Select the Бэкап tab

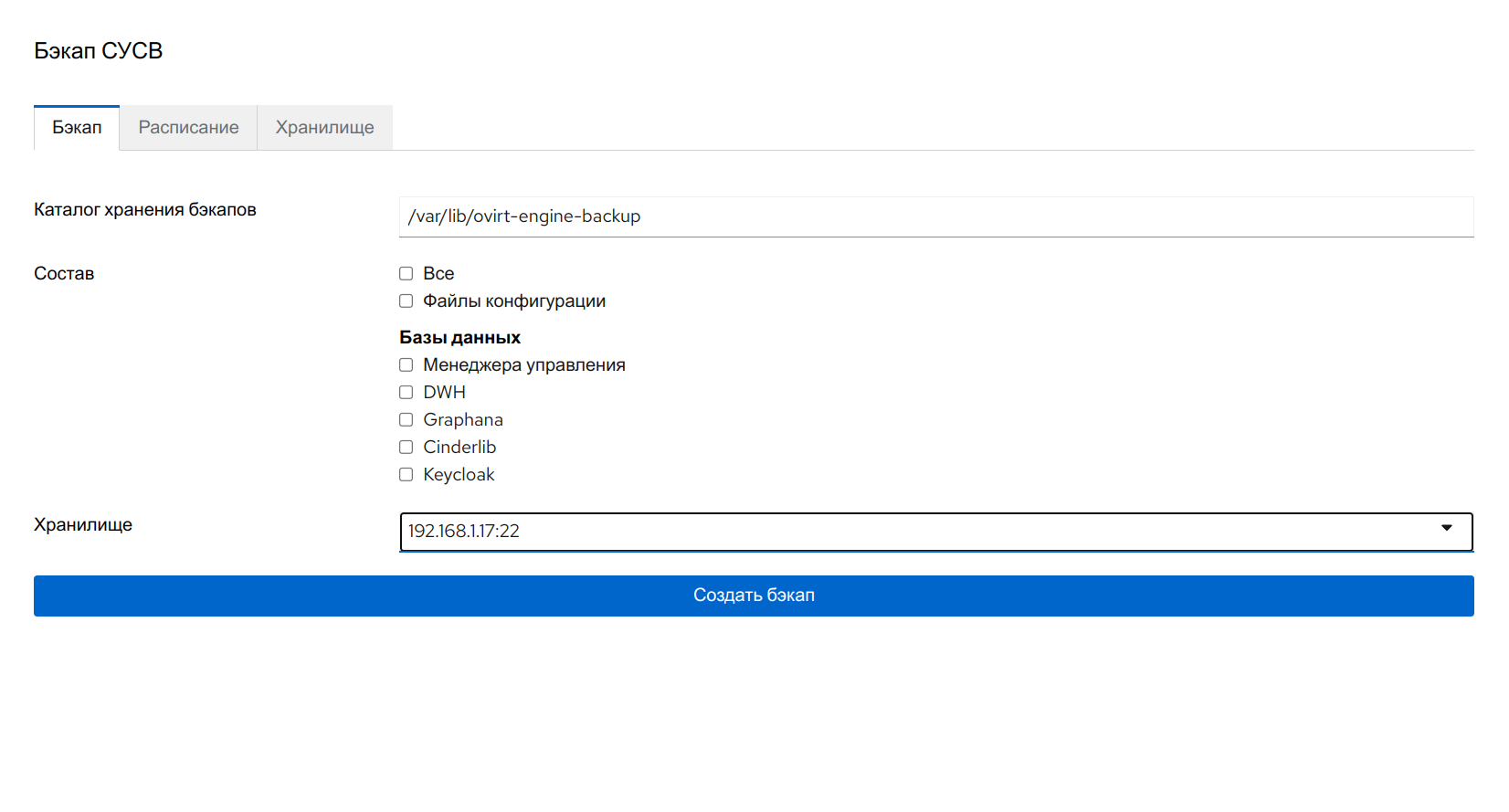click(77, 128)
